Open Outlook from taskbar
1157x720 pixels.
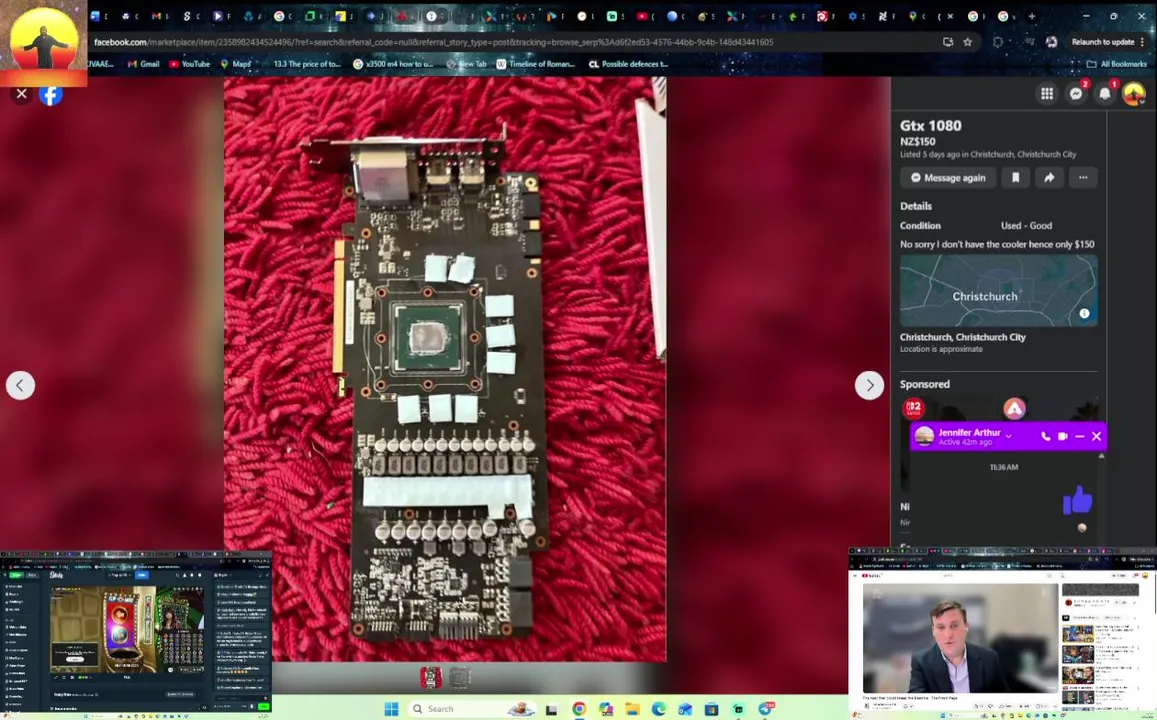(x=685, y=709)
